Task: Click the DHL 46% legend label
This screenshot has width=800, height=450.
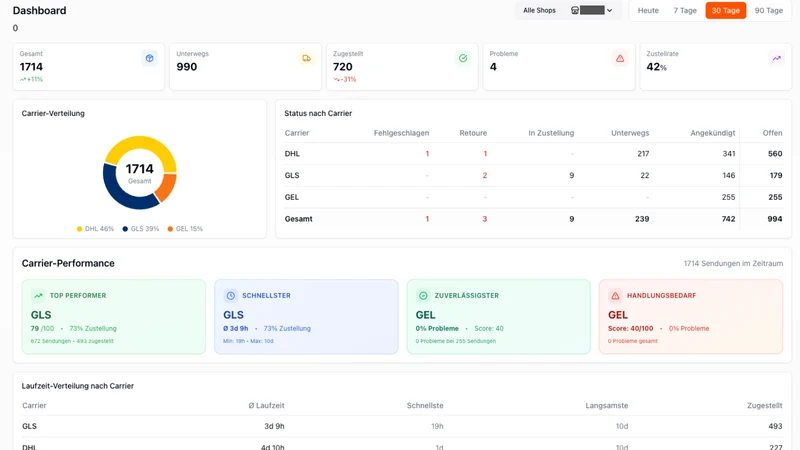Action: 99,229
